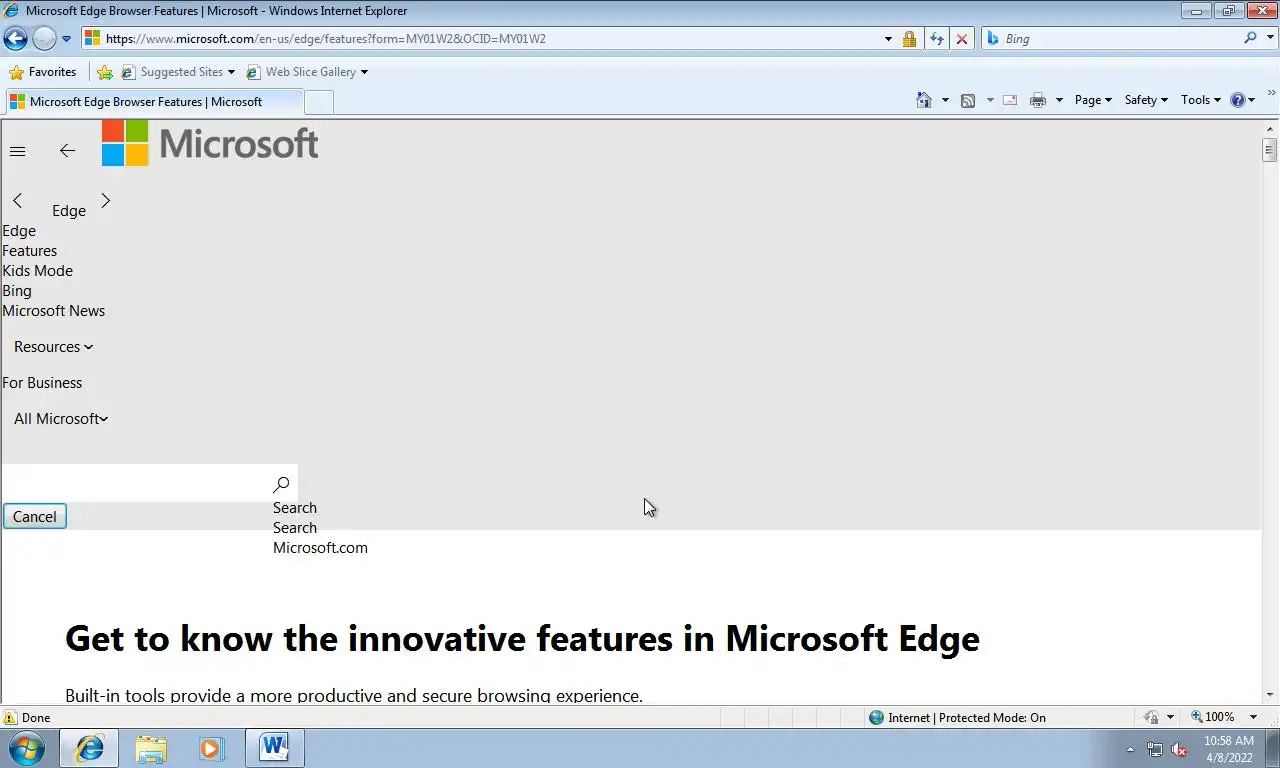Expand the All Microsoft dropdown
This screenshot has width=1280, height=768.
(x=60, y=419)
